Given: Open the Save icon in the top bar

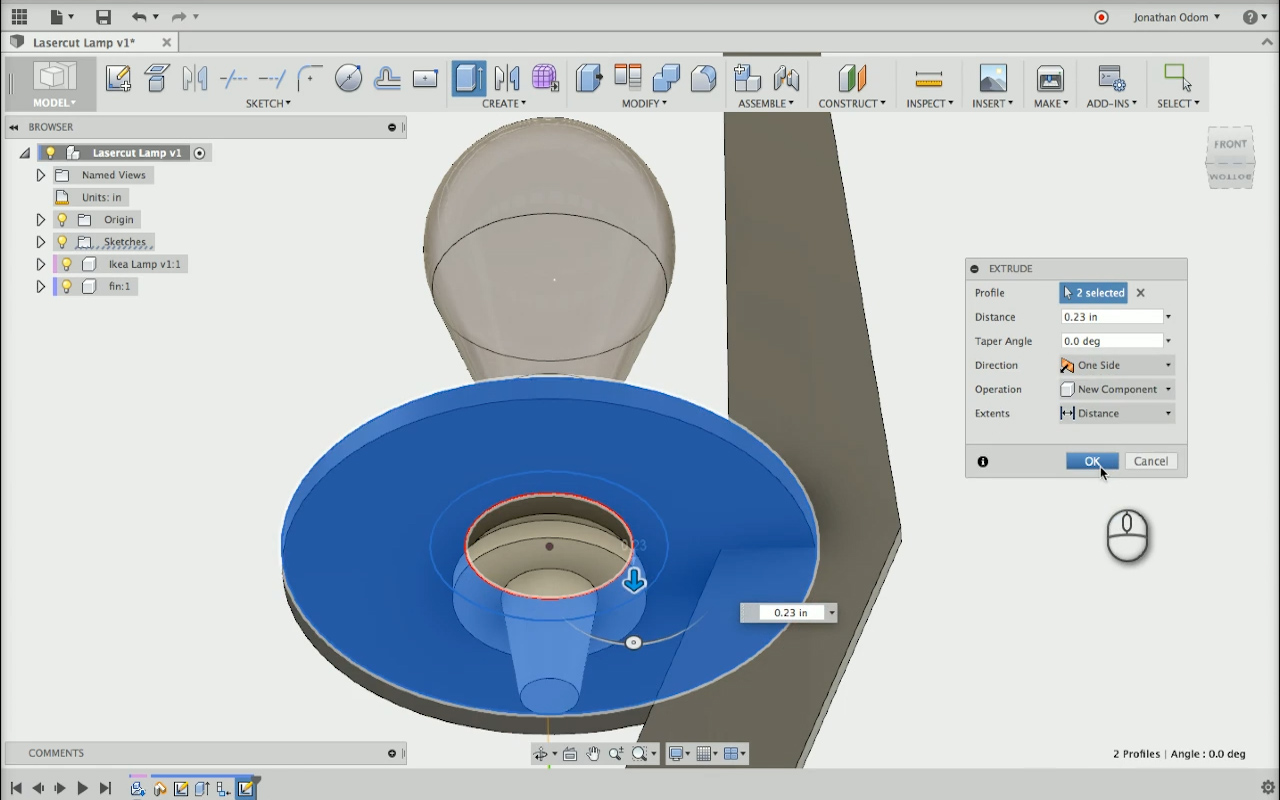Looking at the screenshot, I should click(x=103, y=17).
